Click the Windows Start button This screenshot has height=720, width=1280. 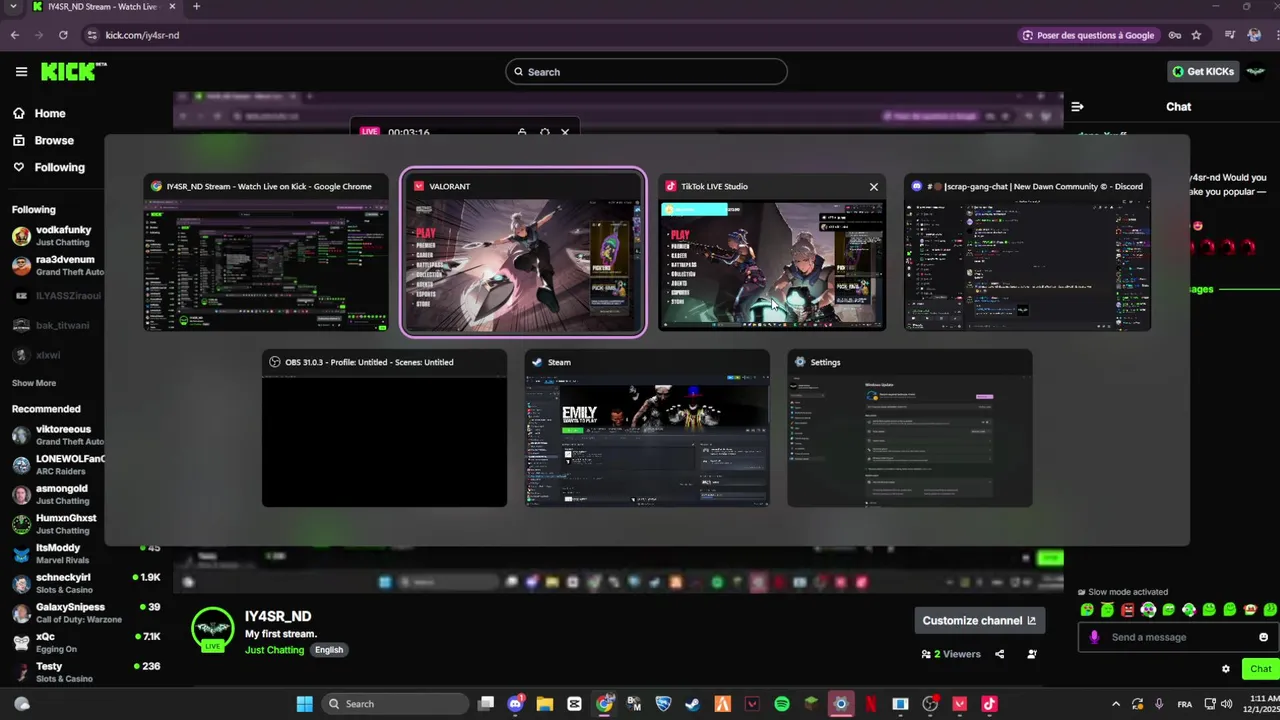(304, 704)
